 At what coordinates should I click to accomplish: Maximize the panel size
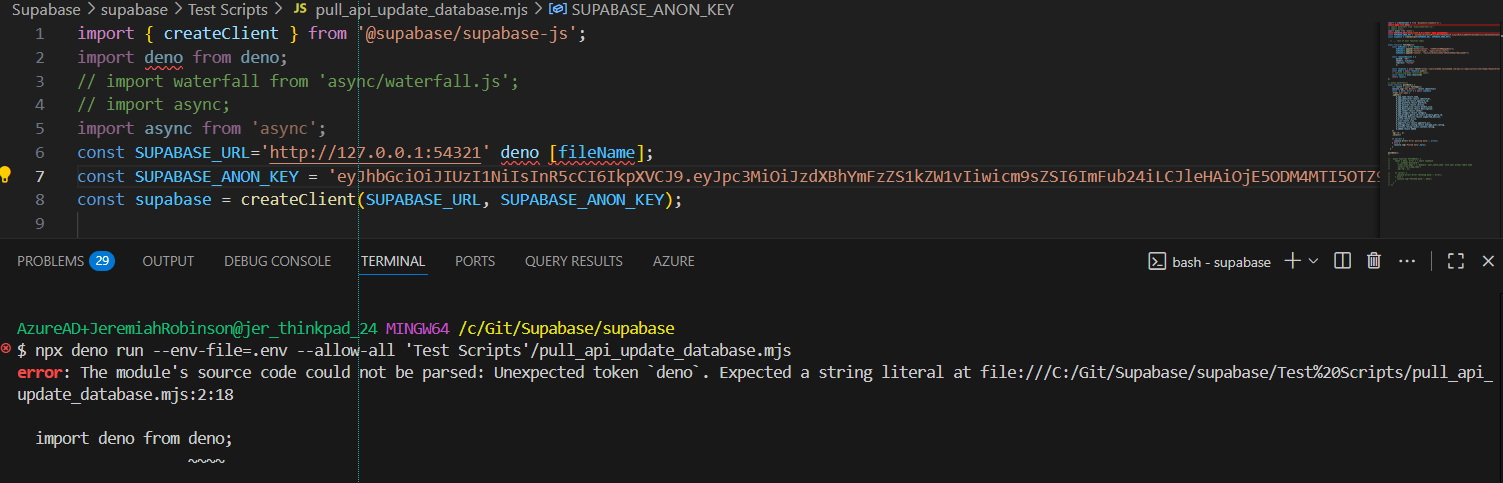click(1456, 261)
